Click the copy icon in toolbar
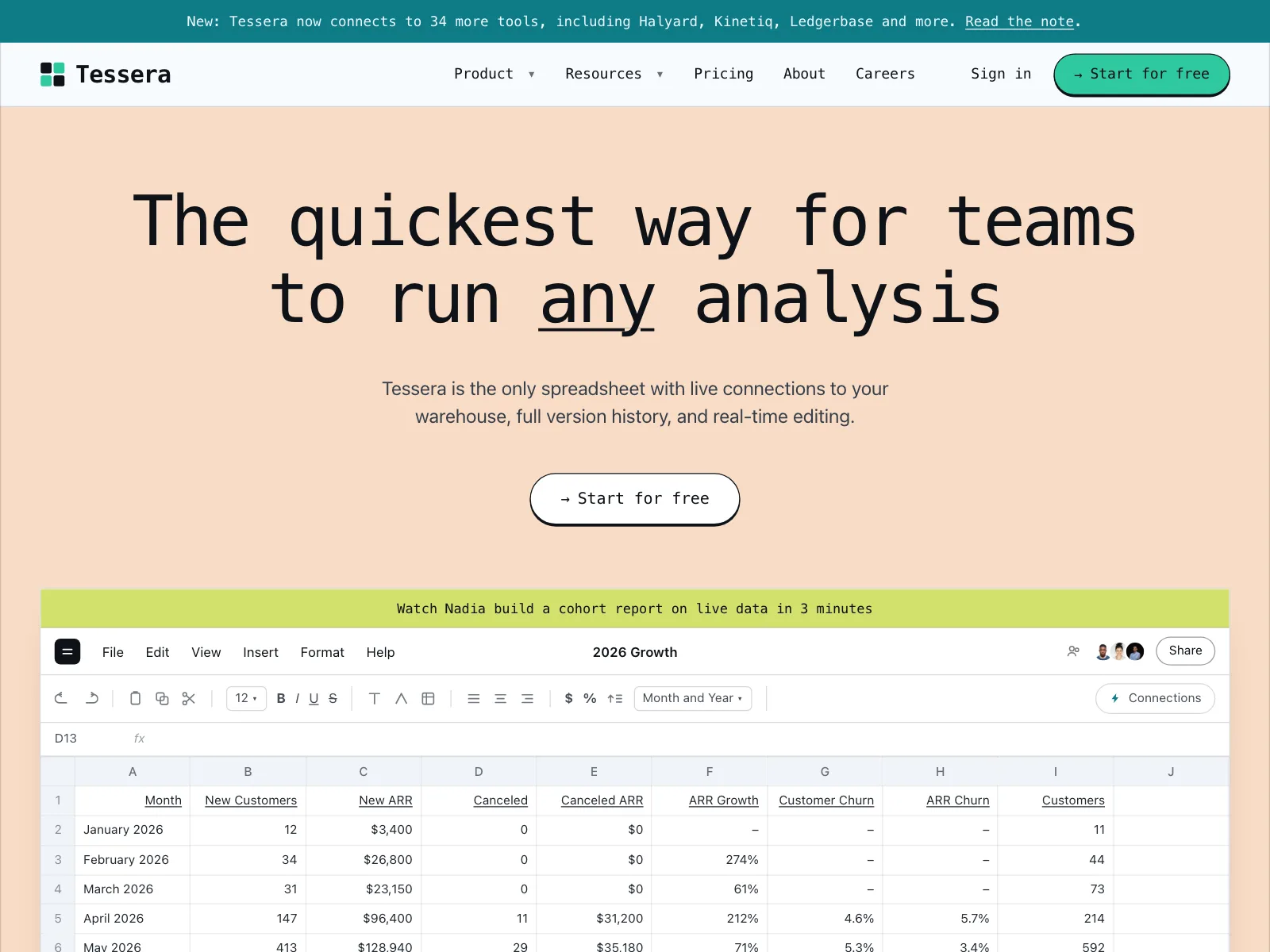The width and height of the screenshot is (1270, 952). [162, 698]
